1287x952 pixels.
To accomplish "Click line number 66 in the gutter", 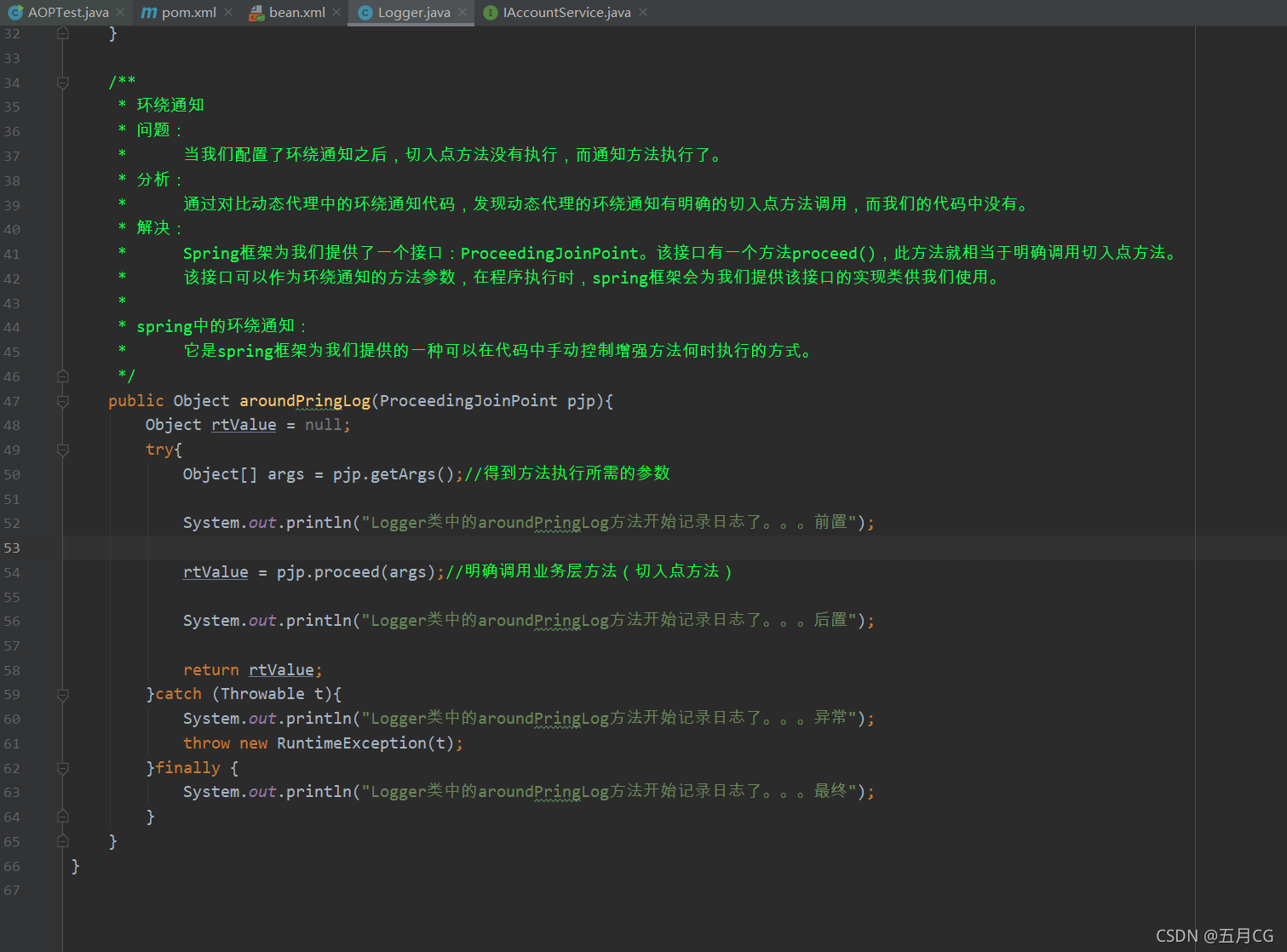I will (x=12, y=866).
